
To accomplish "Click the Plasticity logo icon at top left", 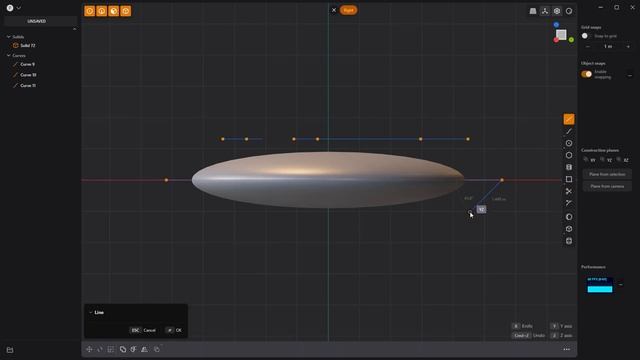I will (10, 8).
